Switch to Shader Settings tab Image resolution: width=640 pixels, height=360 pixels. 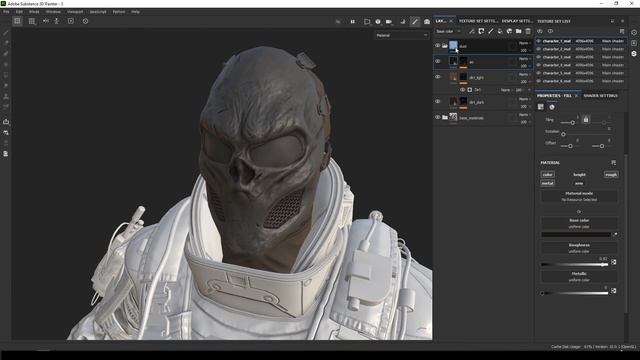tap(600, 96)
